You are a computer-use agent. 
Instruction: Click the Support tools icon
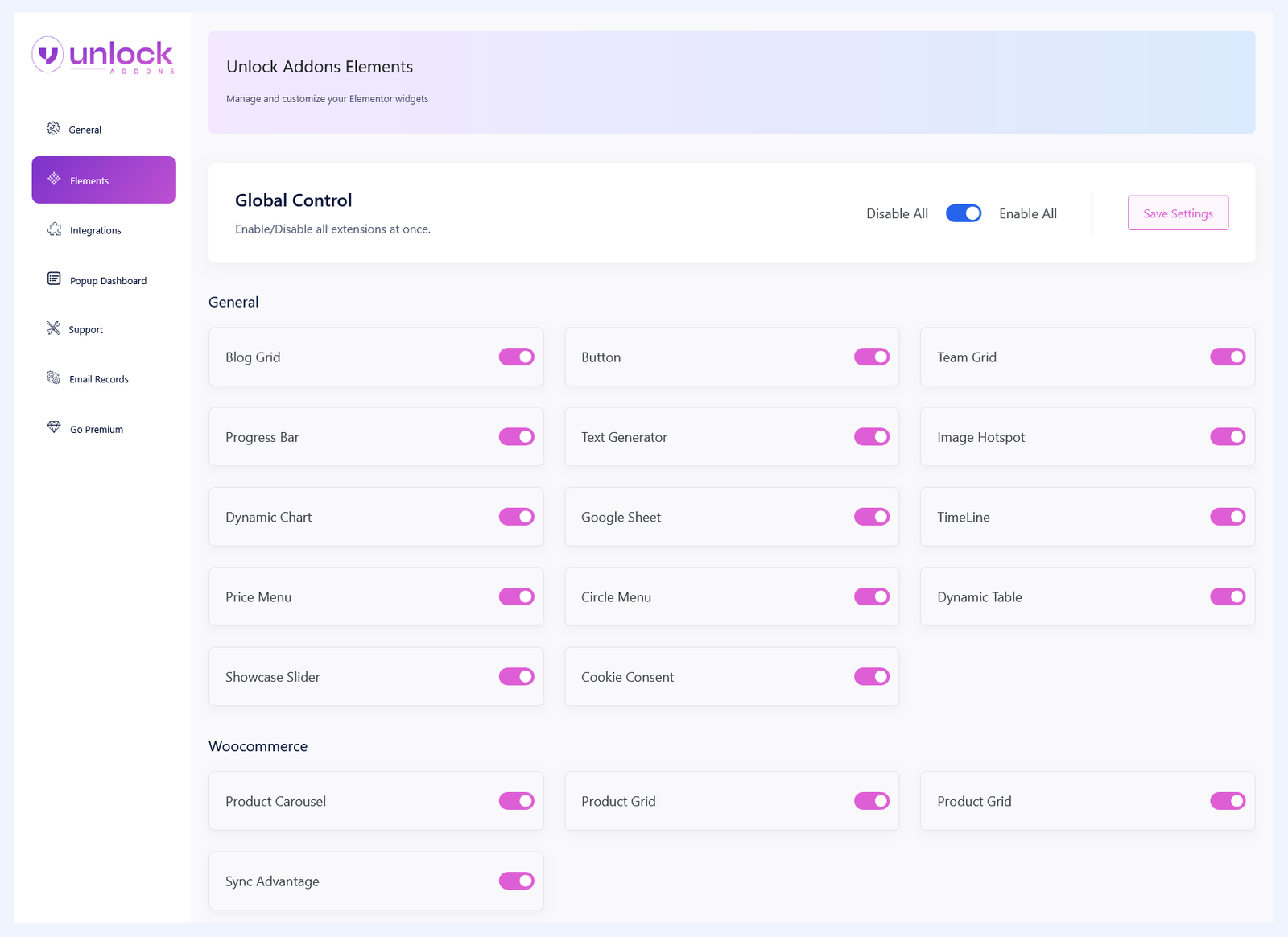pos(53,328)
